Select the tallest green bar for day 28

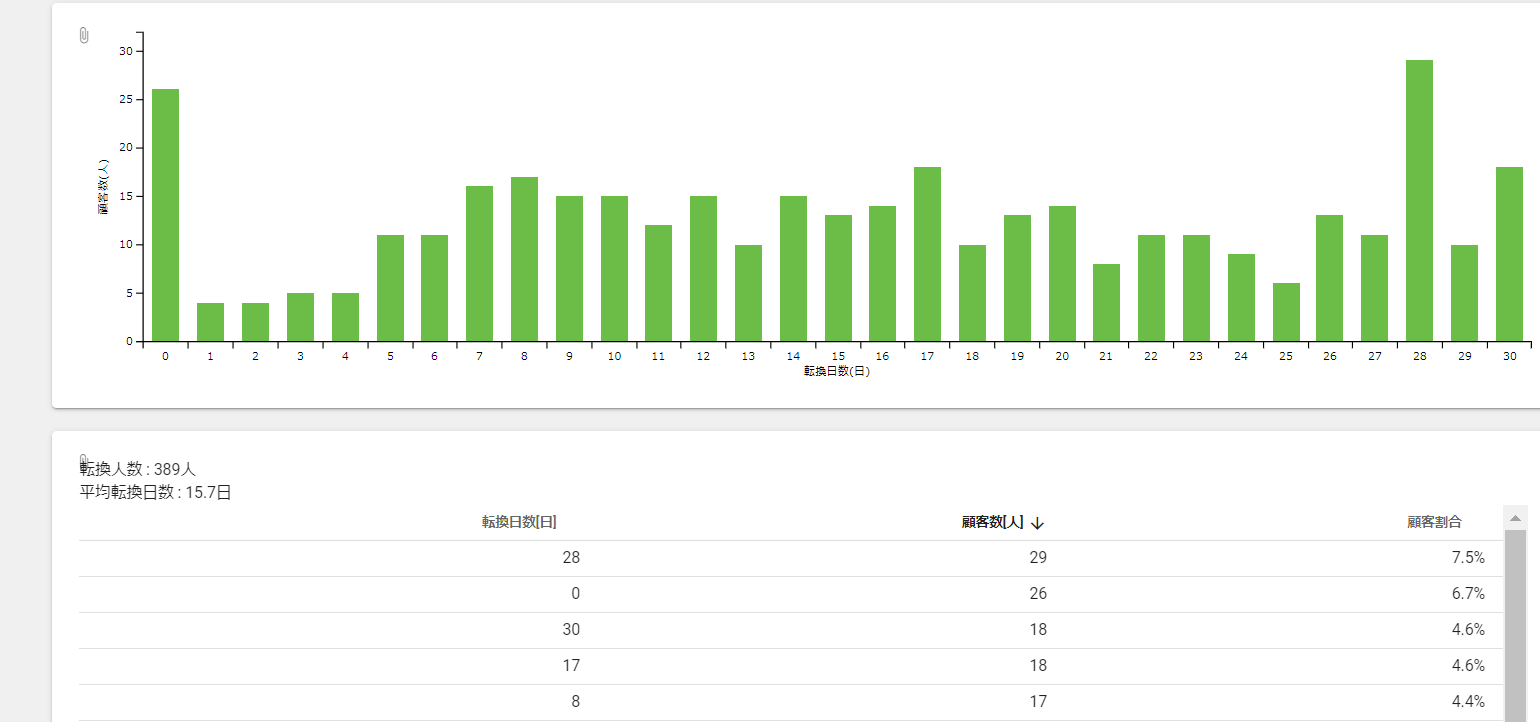[x=1419, y=200]
